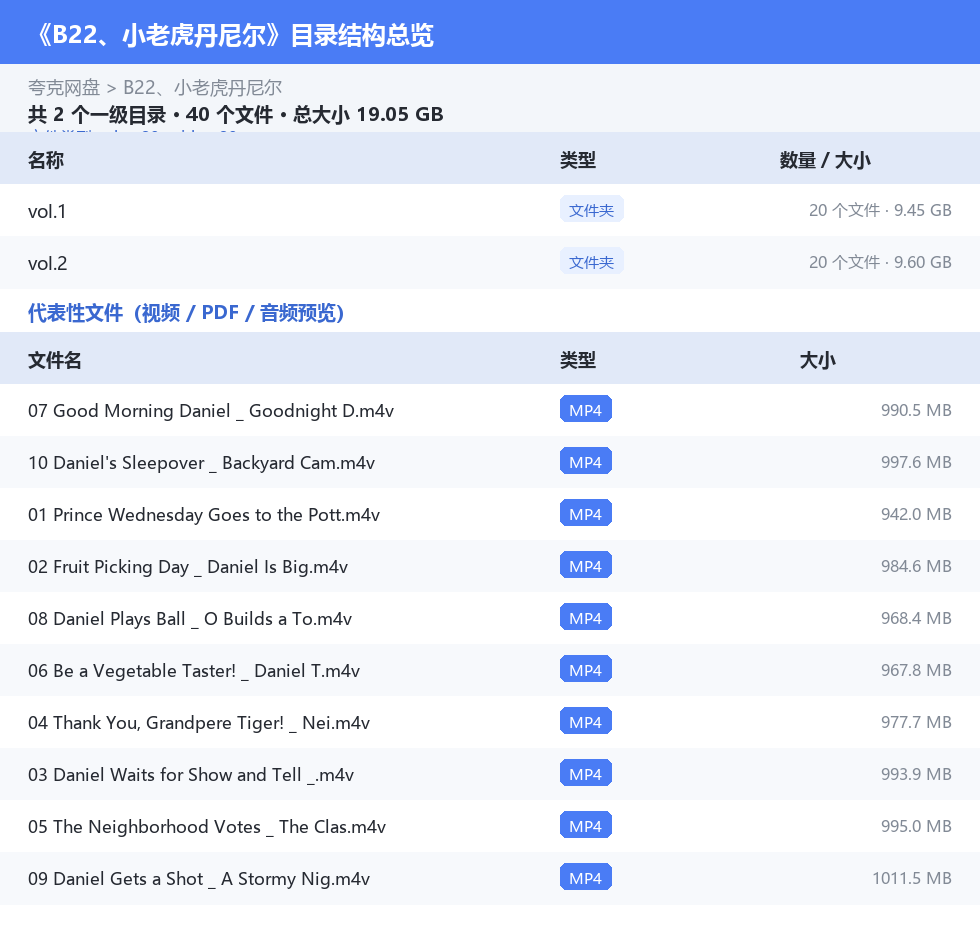This screenshot has height=936, width=980.
Task: Click the '代表性文件' section heading
Action: [x=186, y=312]
